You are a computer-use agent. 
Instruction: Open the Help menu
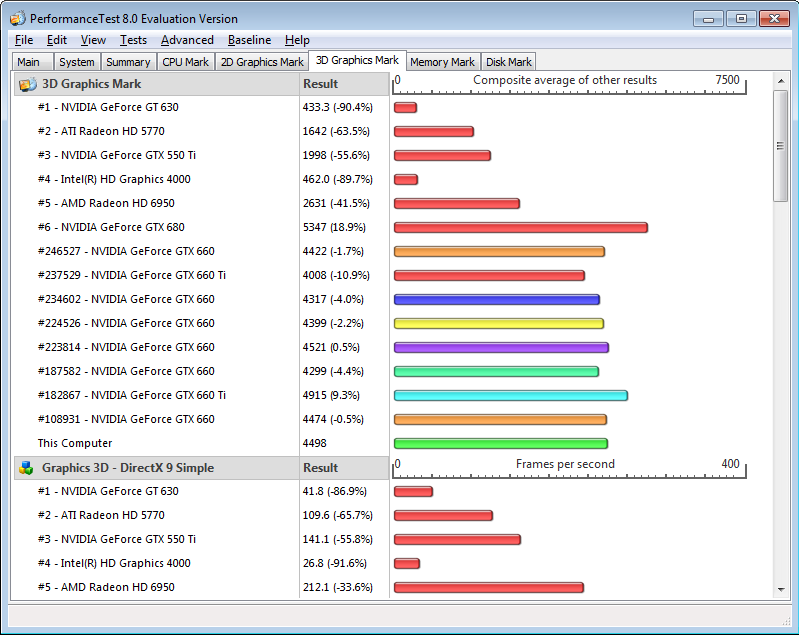(297, 40)
